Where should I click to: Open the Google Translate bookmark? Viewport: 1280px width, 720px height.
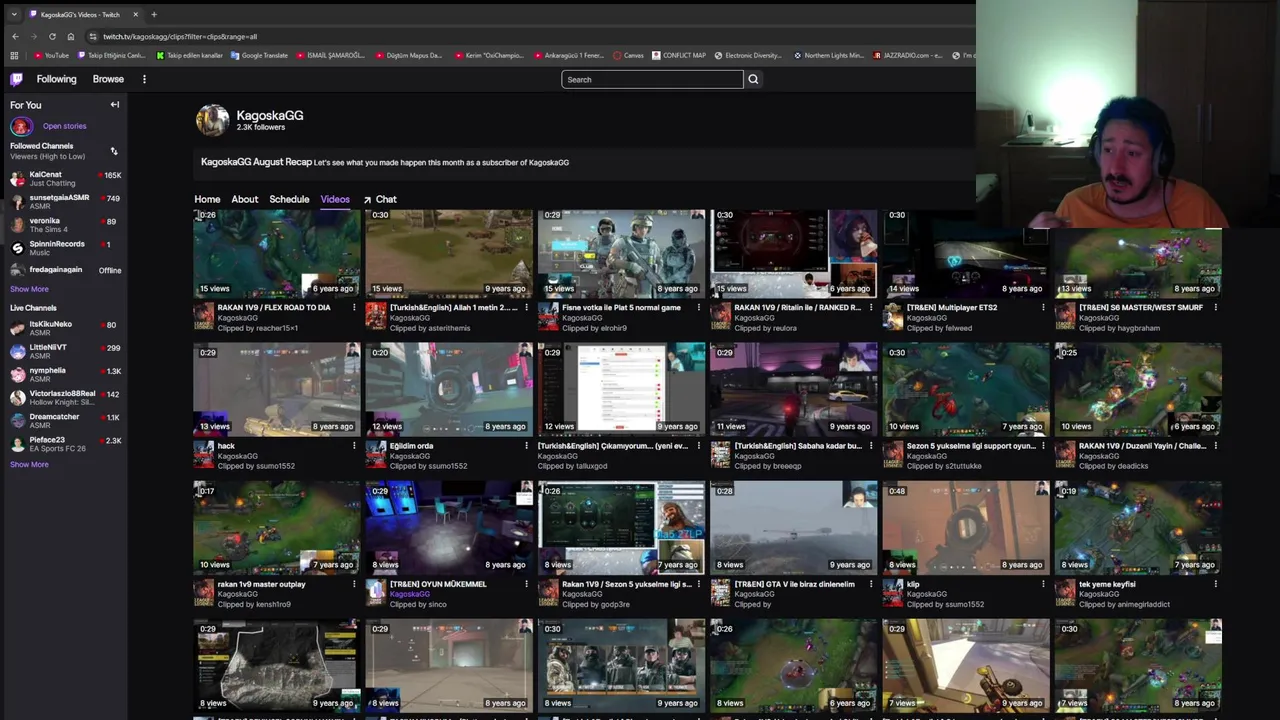(x=259, y=56)
